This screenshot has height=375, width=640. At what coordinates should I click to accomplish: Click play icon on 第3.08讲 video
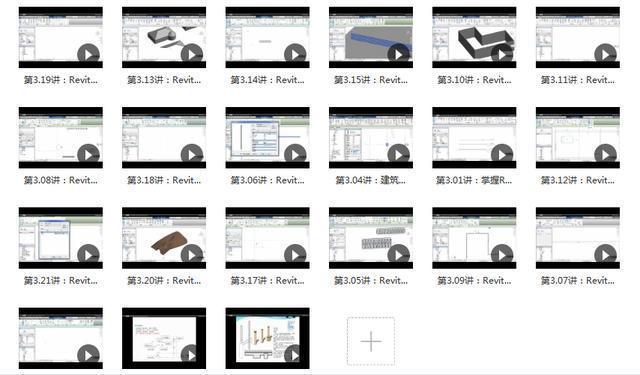[x=88, y=155]
